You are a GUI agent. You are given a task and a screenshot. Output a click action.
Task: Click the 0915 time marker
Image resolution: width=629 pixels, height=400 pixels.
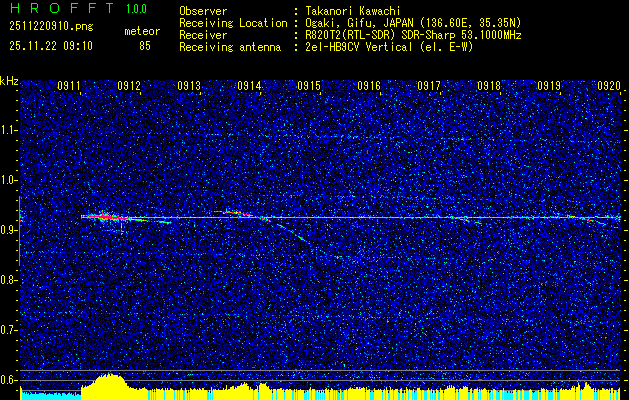[309, 85]
